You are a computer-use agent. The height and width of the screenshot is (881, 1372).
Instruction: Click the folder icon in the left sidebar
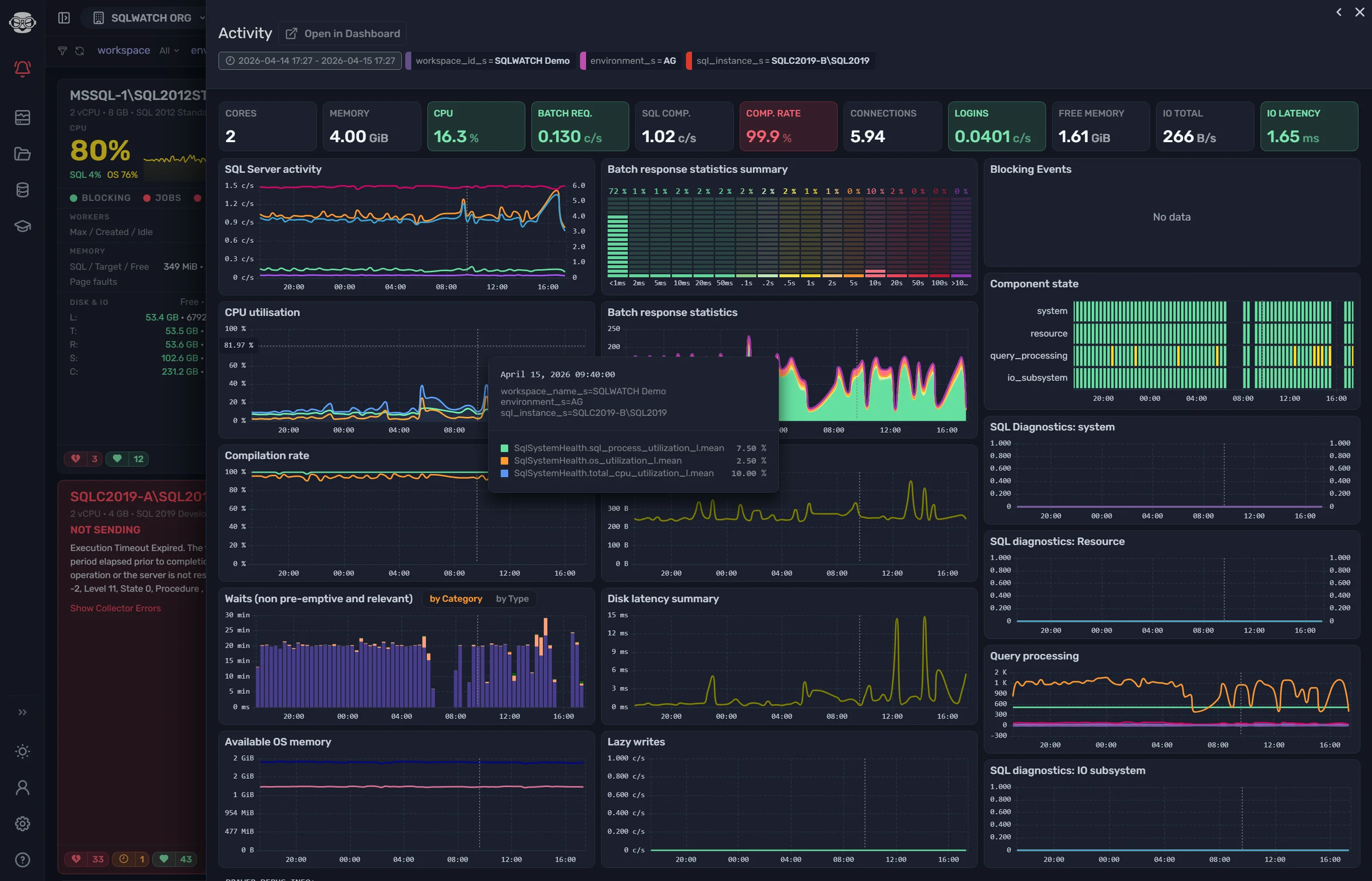point(22,153)
